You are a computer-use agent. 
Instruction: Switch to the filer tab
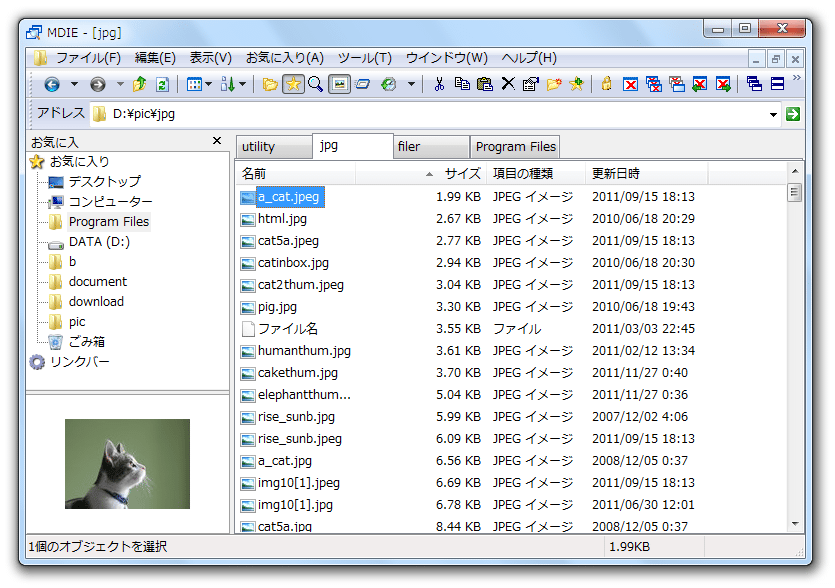(x=431, y=147)
